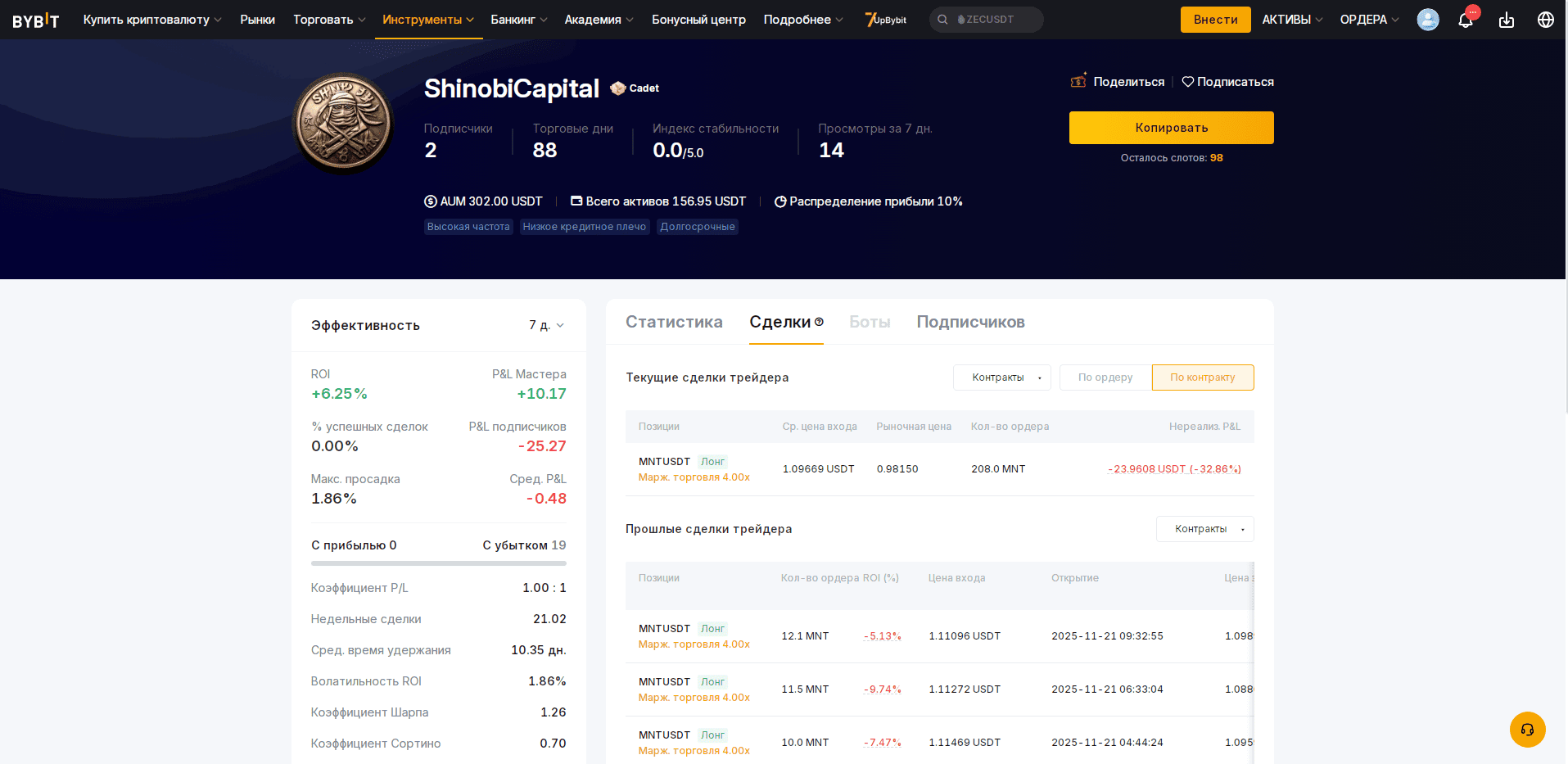The width and height of the screenshot is (1568, 764).
Task: Click the subscribe heart icon
Action: [1188, 82]
